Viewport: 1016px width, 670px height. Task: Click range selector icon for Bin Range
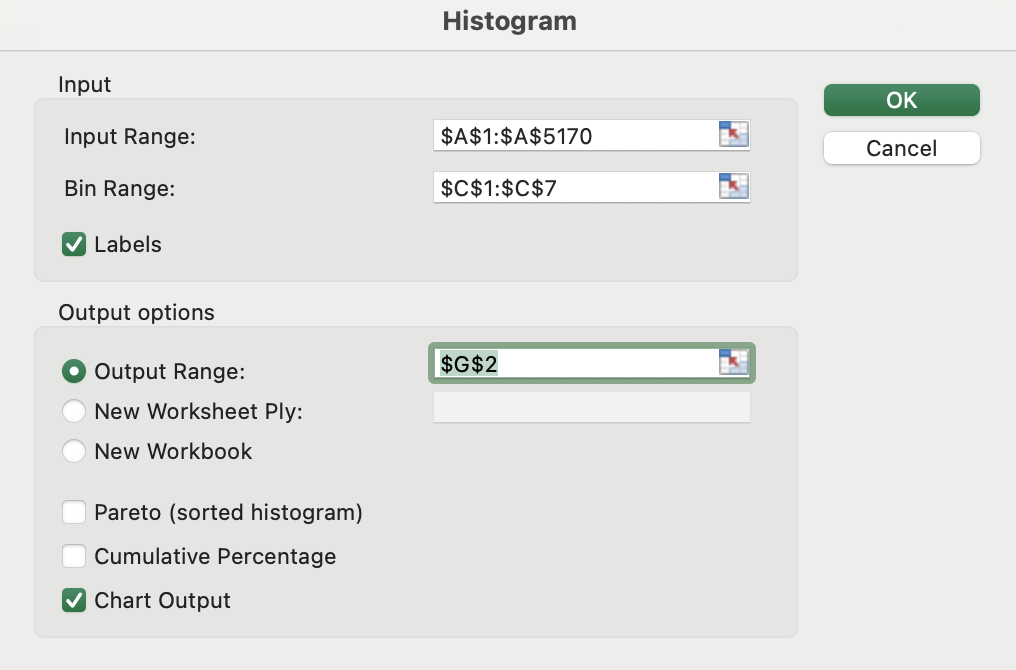tap(734, 187)
